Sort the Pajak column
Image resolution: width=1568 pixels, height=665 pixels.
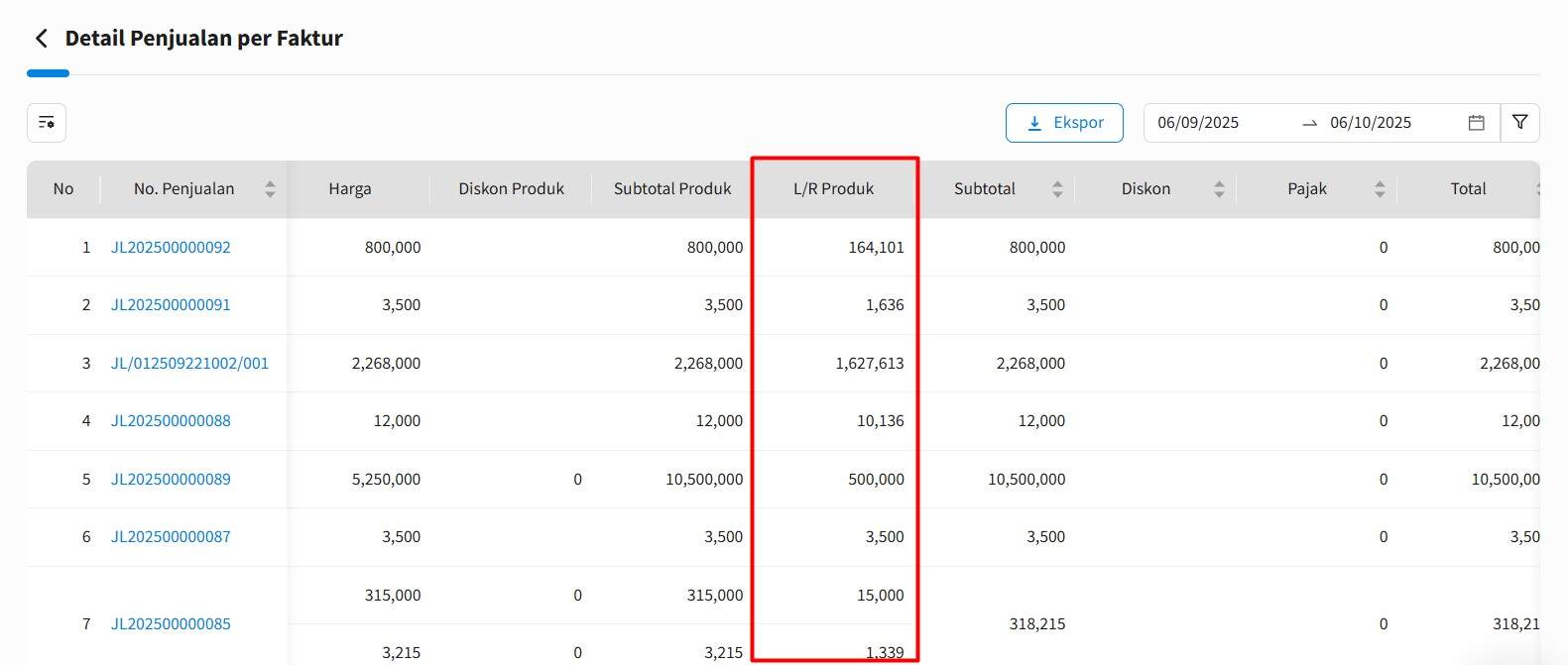pyautogui.click(x=1380, y=189)
